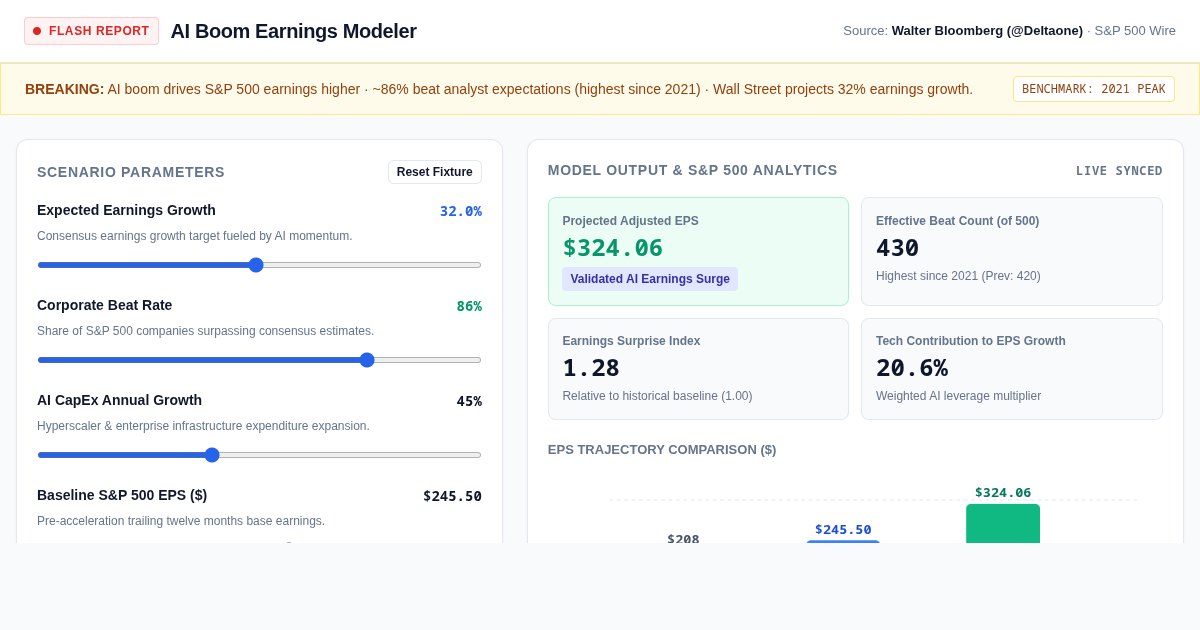1200x630 pixels.
Task: Click the AI CapEx Annual Growth label
Action: [119, 400]
